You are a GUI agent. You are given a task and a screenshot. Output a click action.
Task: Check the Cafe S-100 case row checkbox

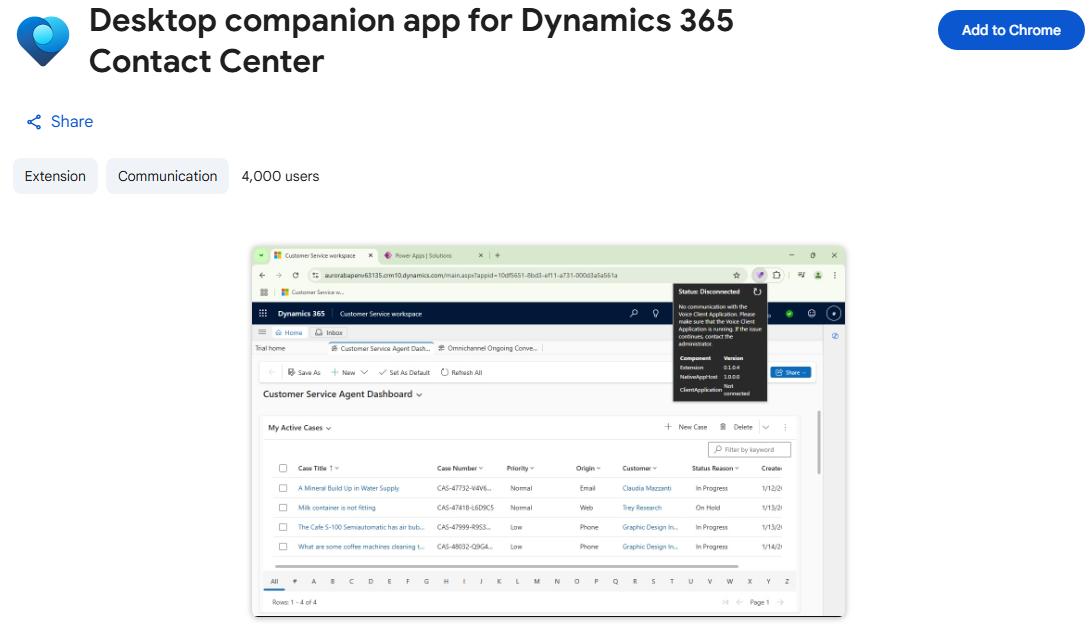(x=283, y=527)
